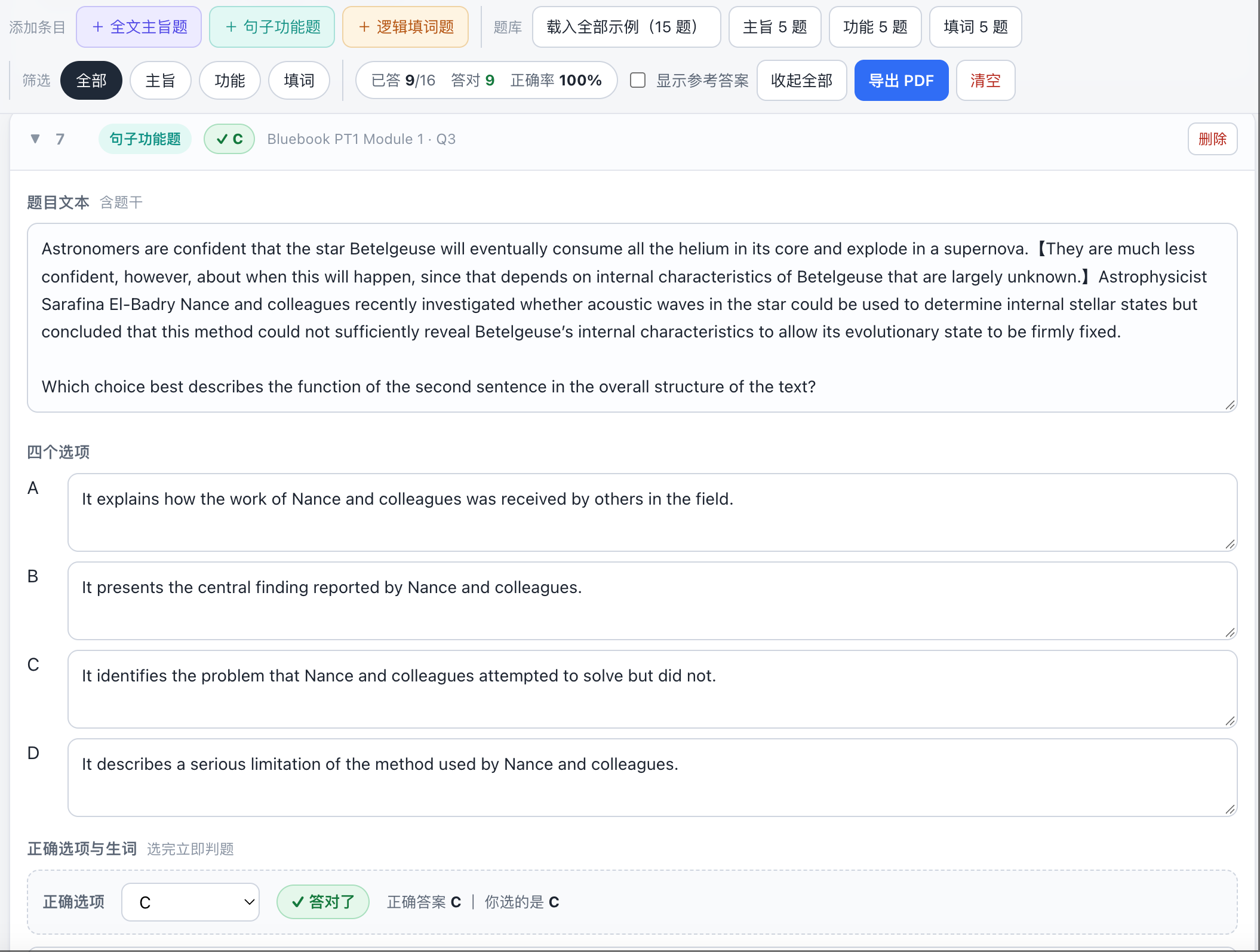The image size is (1260, 952).
Task: Click the 句子功能题 type tag
Action: click(145, 139)
